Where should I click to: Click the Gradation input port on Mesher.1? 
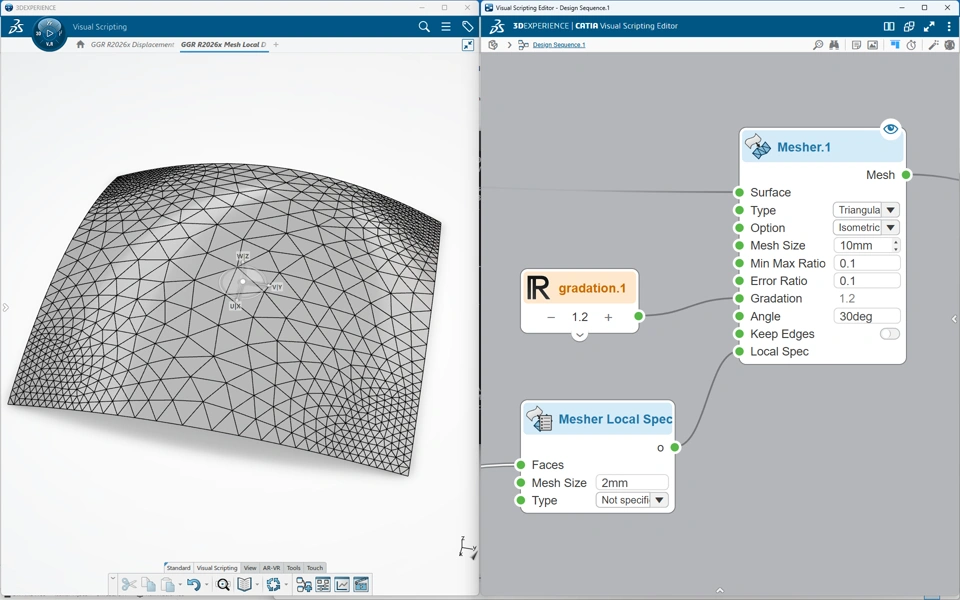[x=739, y=298]
